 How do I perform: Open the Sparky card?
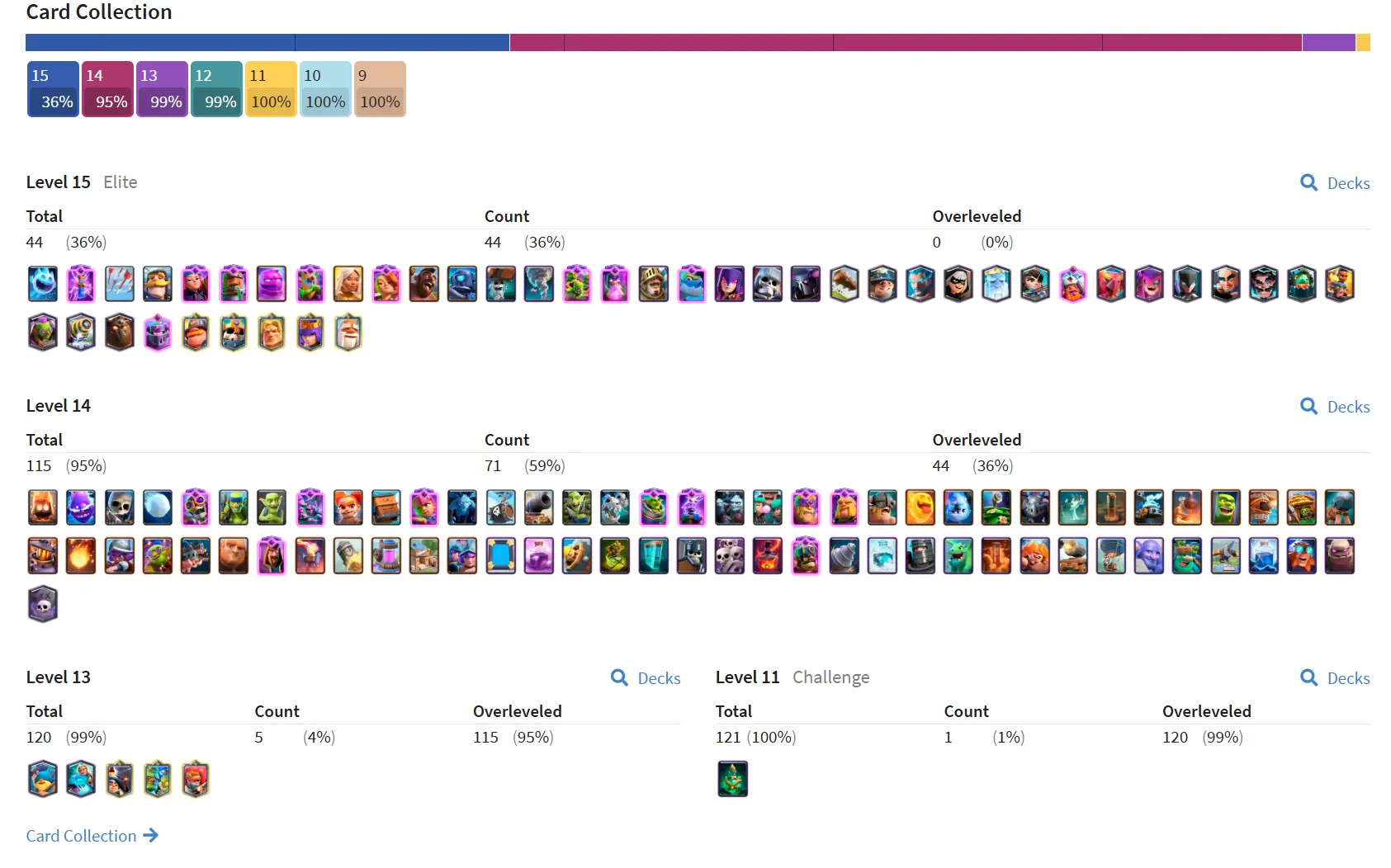click(x=81, y=333)
